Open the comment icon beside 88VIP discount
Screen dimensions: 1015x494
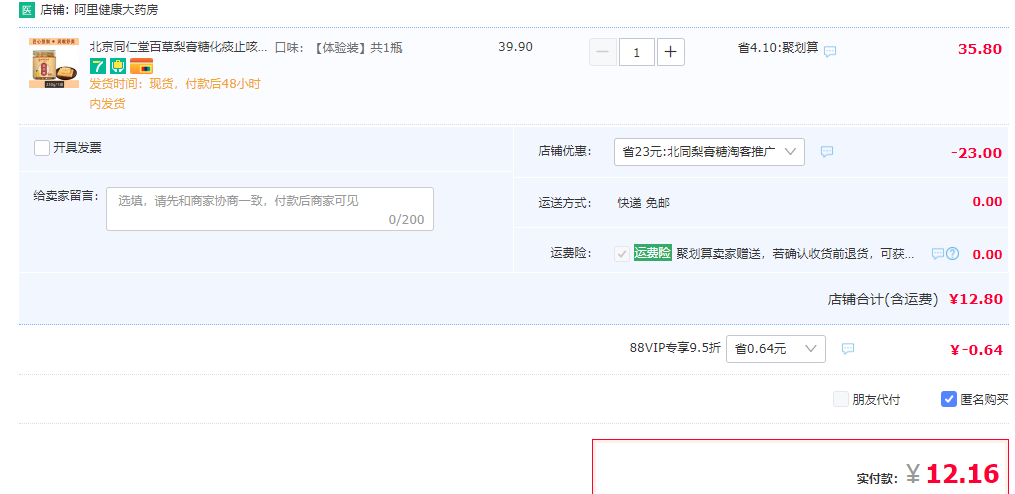pos(848,348)
